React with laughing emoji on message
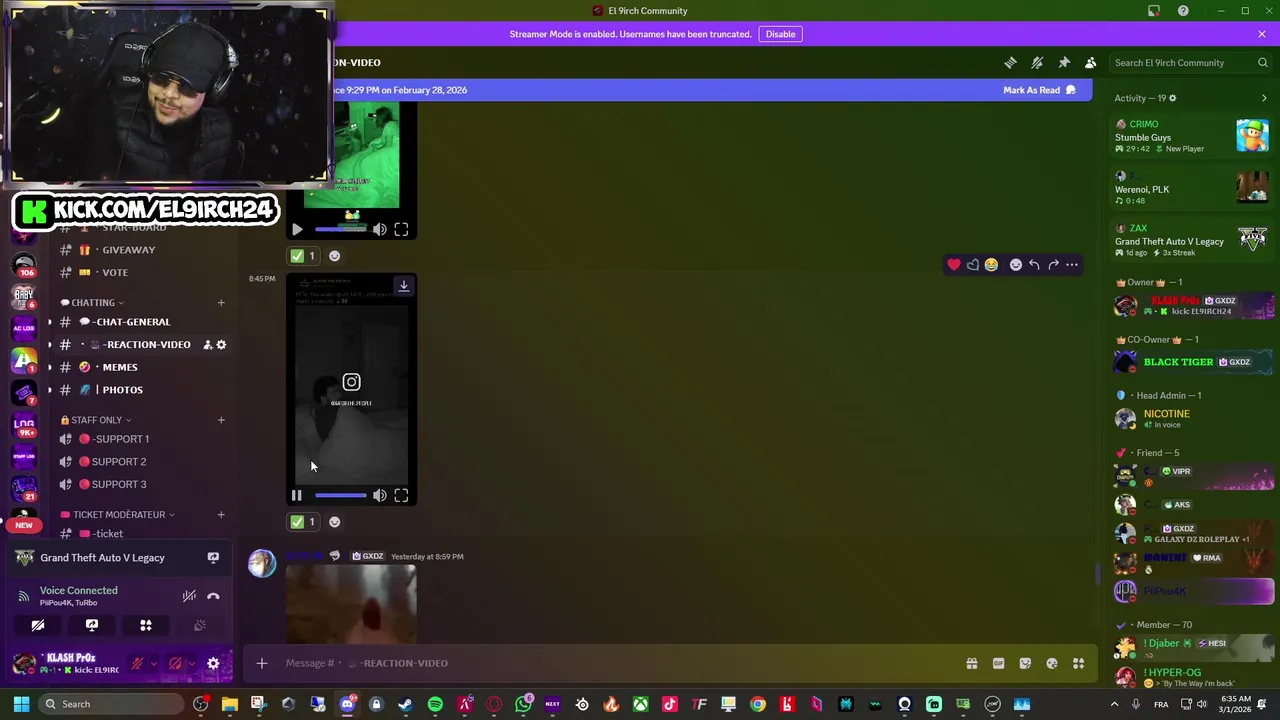Image resolution: width=1280 pixels, height=720 pixels. [x=991, y=265]
